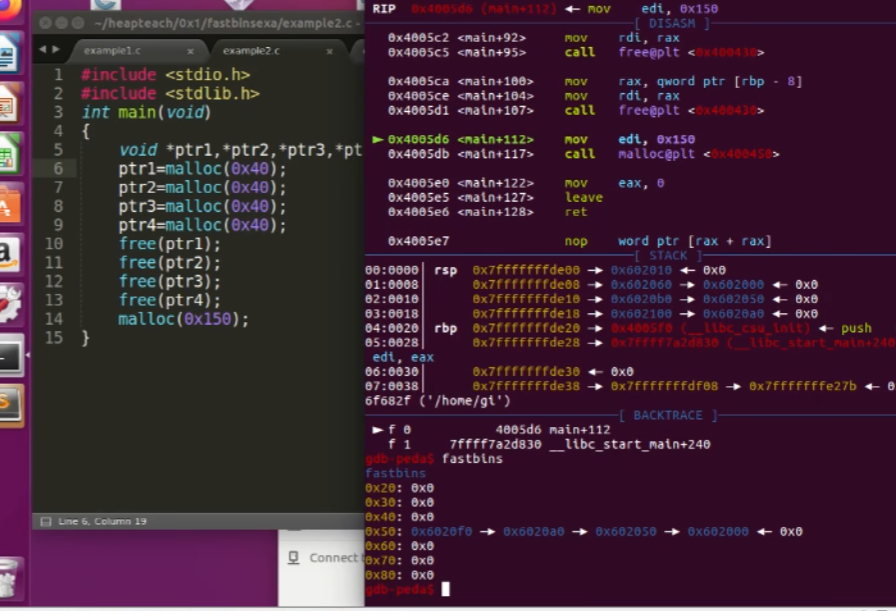
Task: Open Ubuntu Software Center icon
Action: point(10,203)
